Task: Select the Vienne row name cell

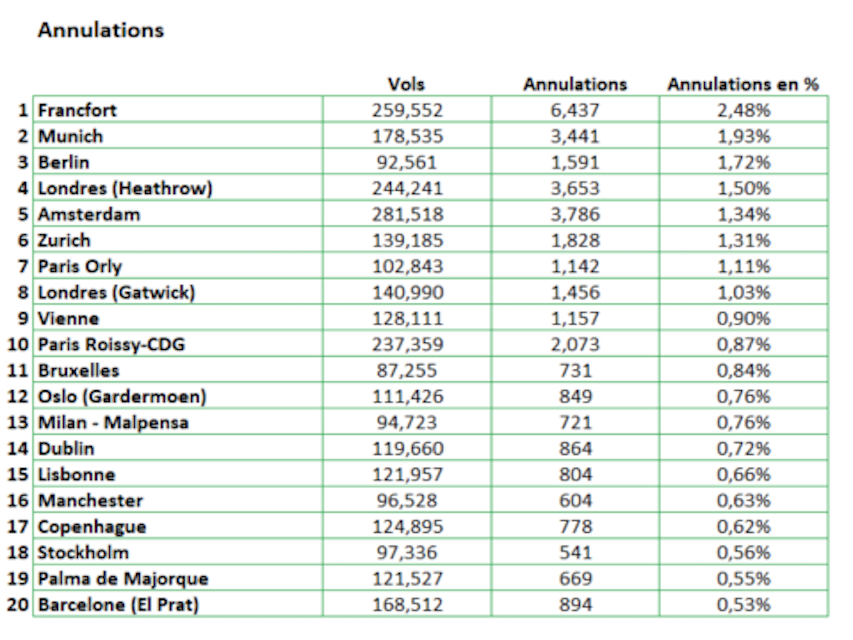Action: [68, 318]
